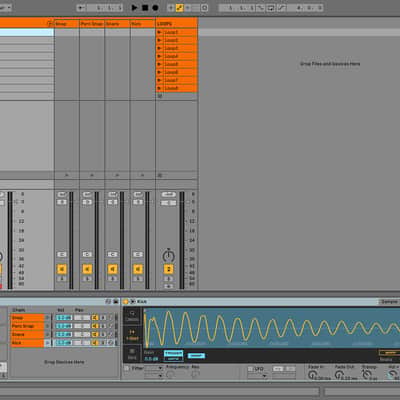Viewport: 400px width, 400px height.
Task: Select the LOOPS track header
Action: pos(177,24)
